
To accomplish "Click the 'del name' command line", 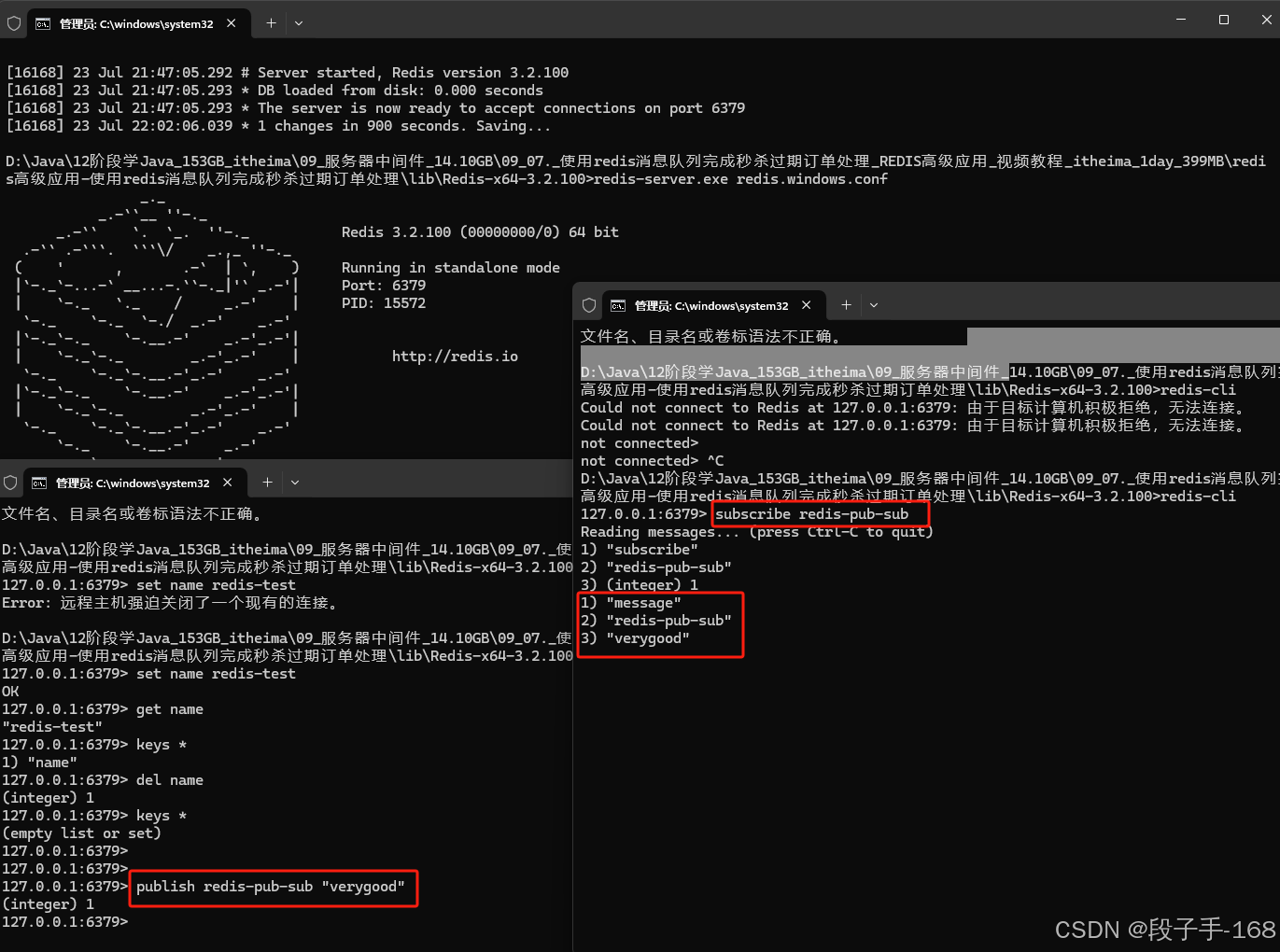I will [x=103, y=780].
